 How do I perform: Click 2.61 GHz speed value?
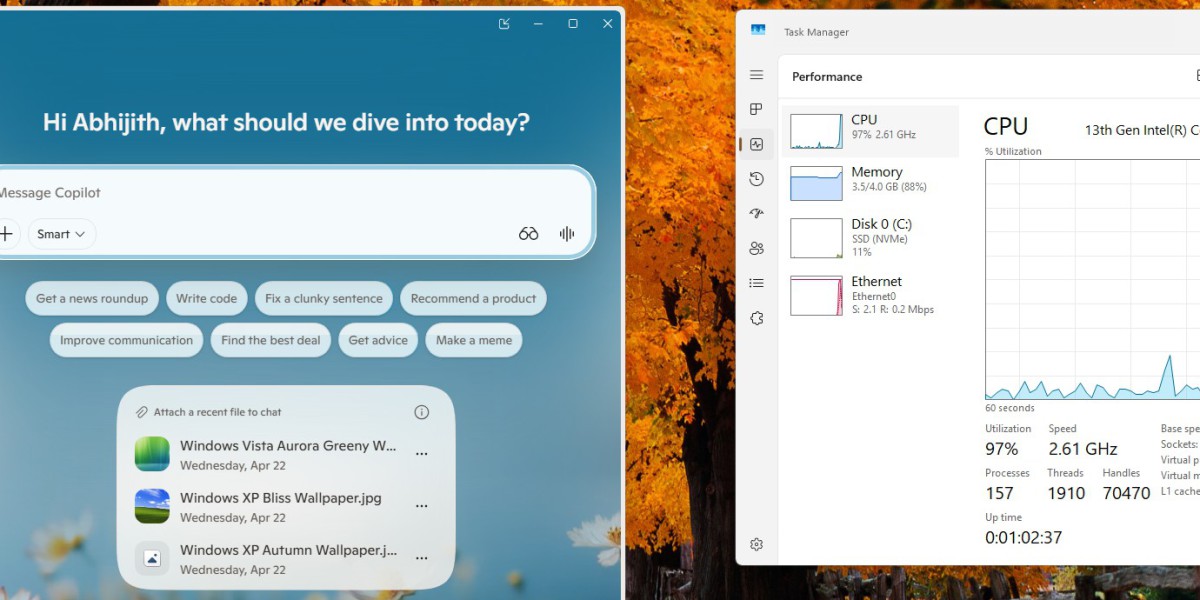[1083, 449]
